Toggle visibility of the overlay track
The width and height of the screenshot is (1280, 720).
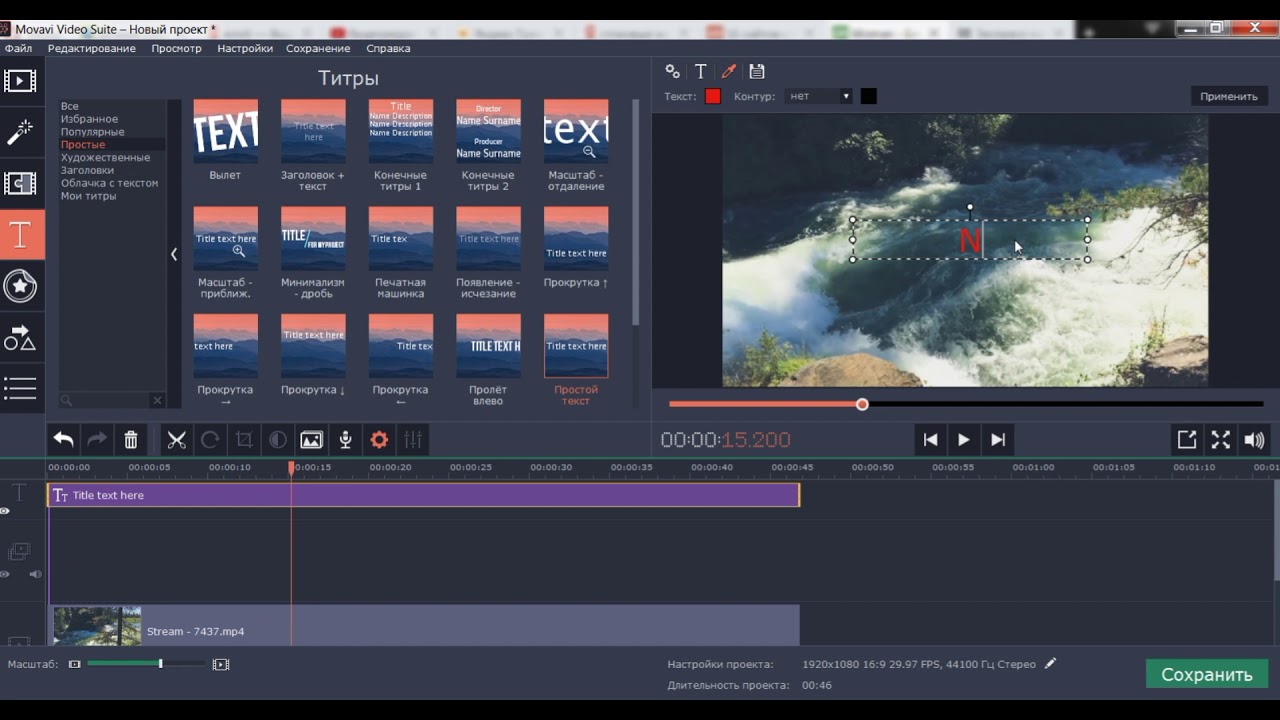tap(5, 574)
